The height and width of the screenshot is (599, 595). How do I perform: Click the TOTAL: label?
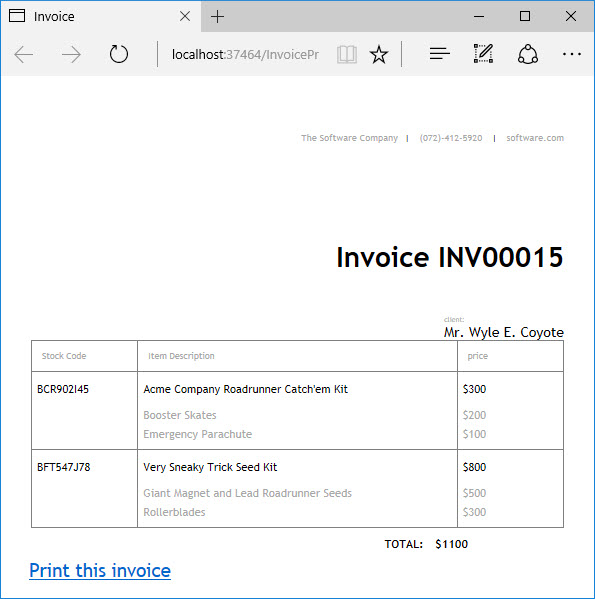(x=404, y=544)
